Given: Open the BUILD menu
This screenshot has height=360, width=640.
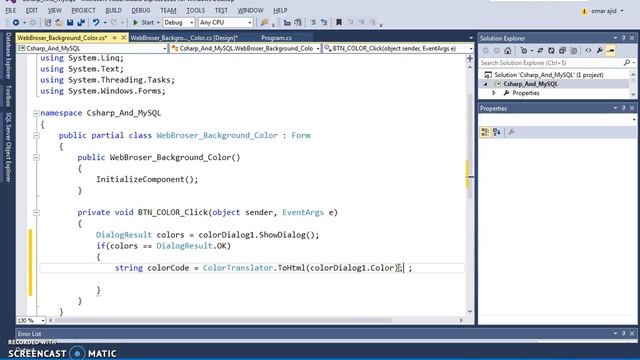Looking at the screenshot, I should click(113, 10).
